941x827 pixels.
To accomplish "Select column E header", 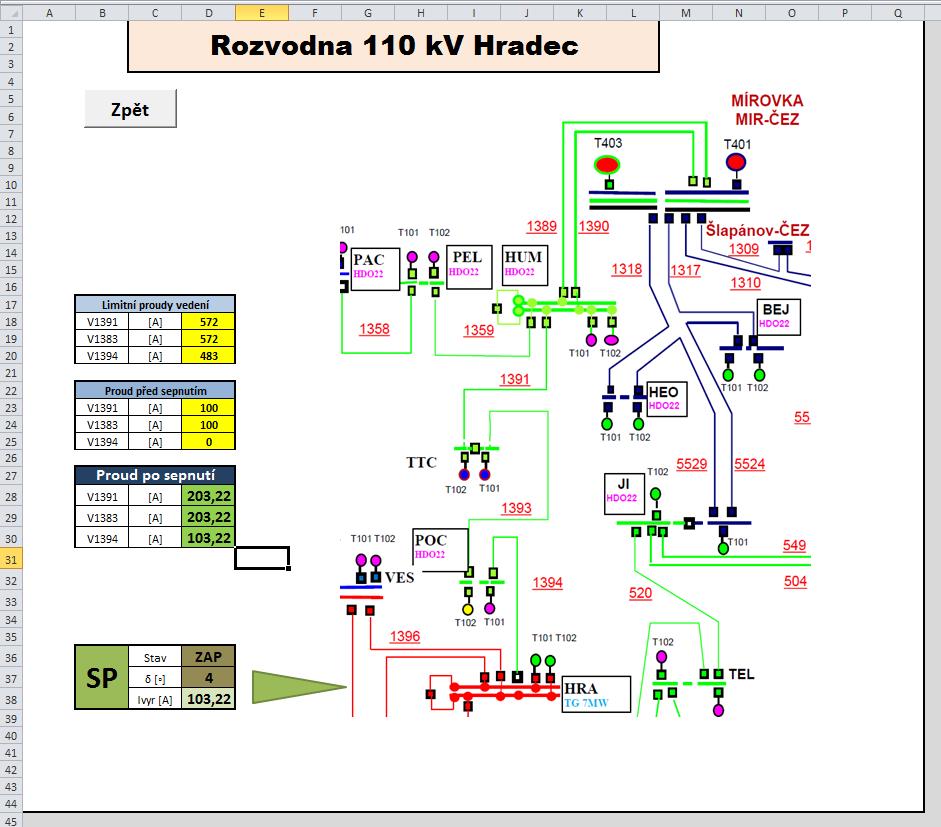I will (x=262, y=13).
